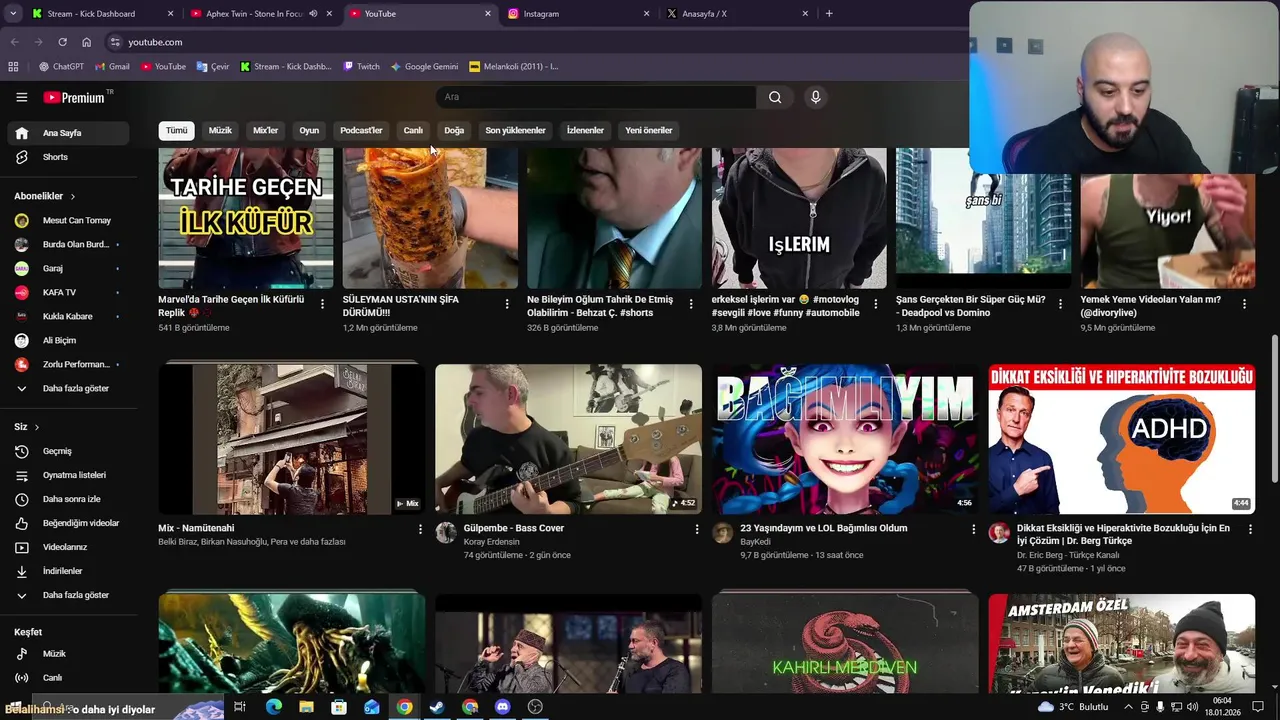Click the search magnifier button
Image resolution: width=1280 pixels, height=720 pixels.
[x=775, y=97]
